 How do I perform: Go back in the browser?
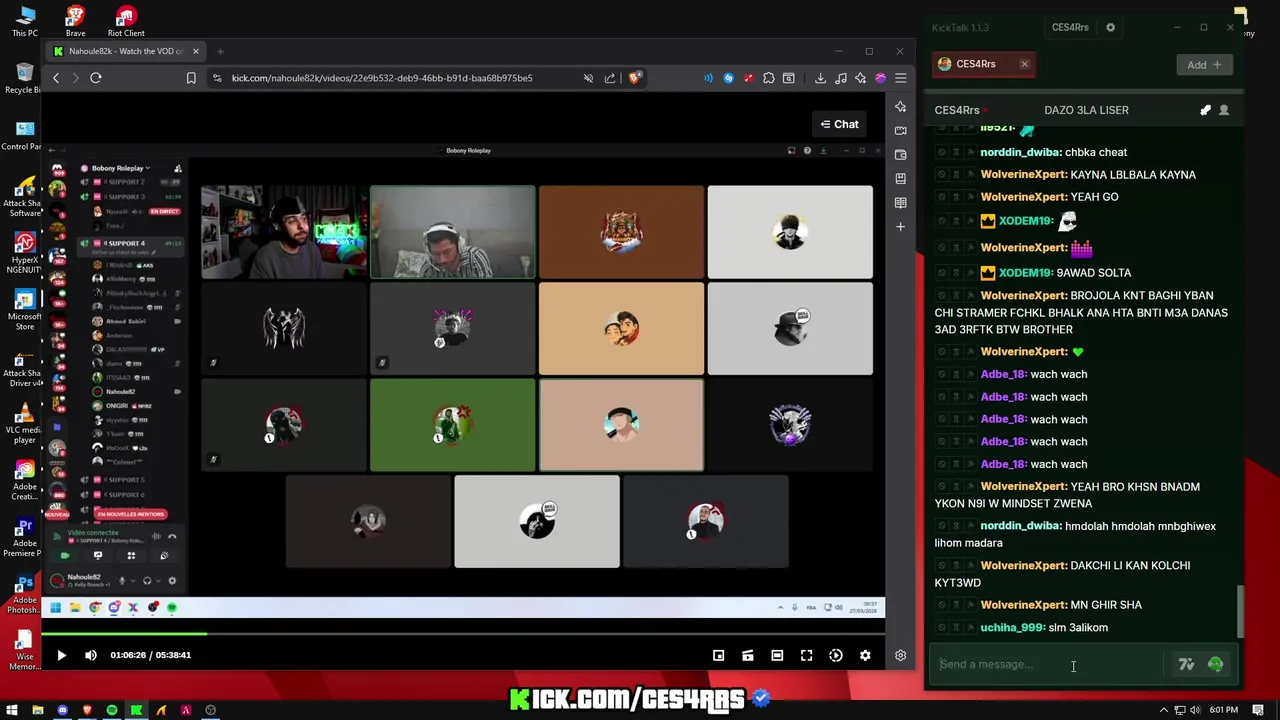[x=56, y=78]
